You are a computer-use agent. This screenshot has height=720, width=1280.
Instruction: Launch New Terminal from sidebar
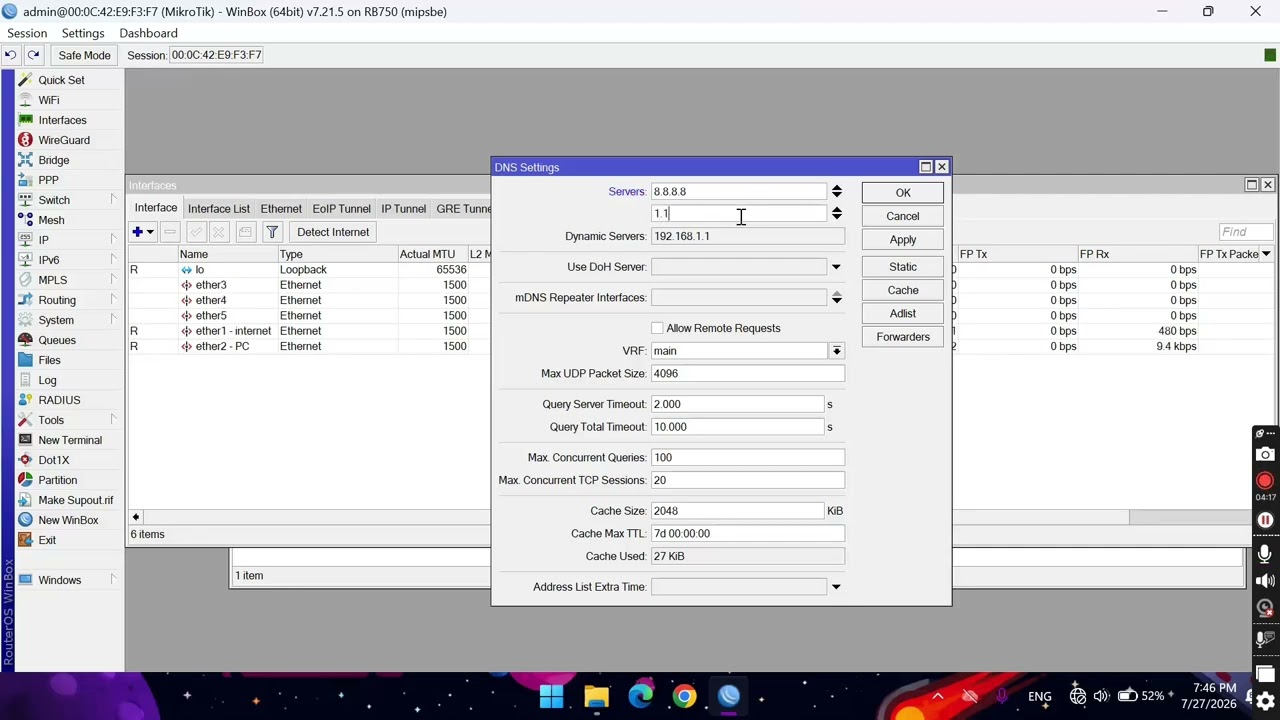70,440
